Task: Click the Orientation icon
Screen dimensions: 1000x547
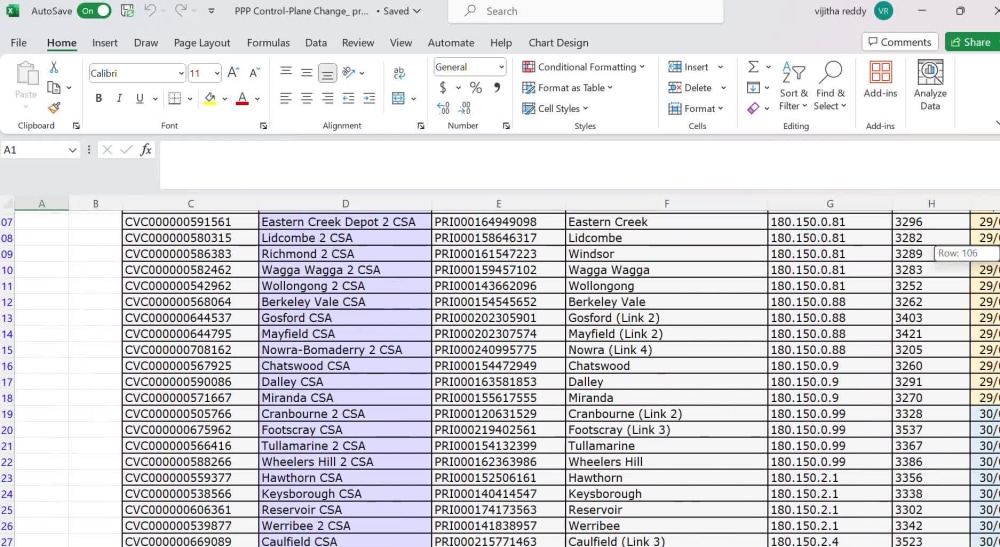Action: click(x=349, y=72)
